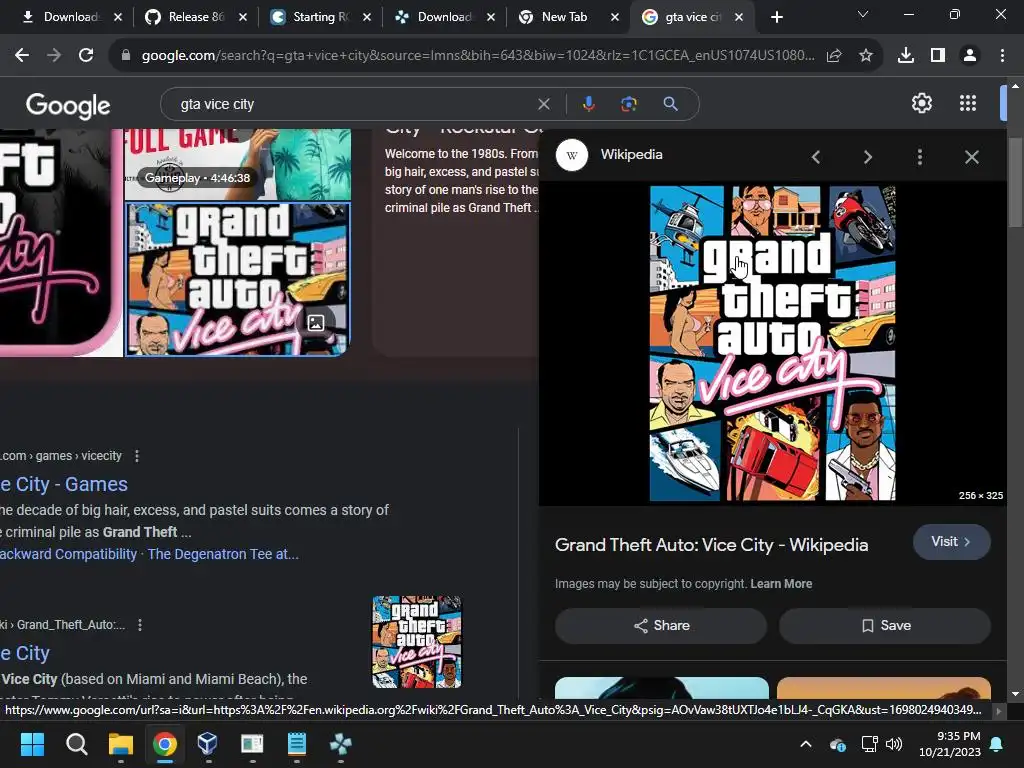This screenshot has height=768, width=1024.
Task: Open options for the Grand_Theft_Auto result
Action: tap(140, 625)
